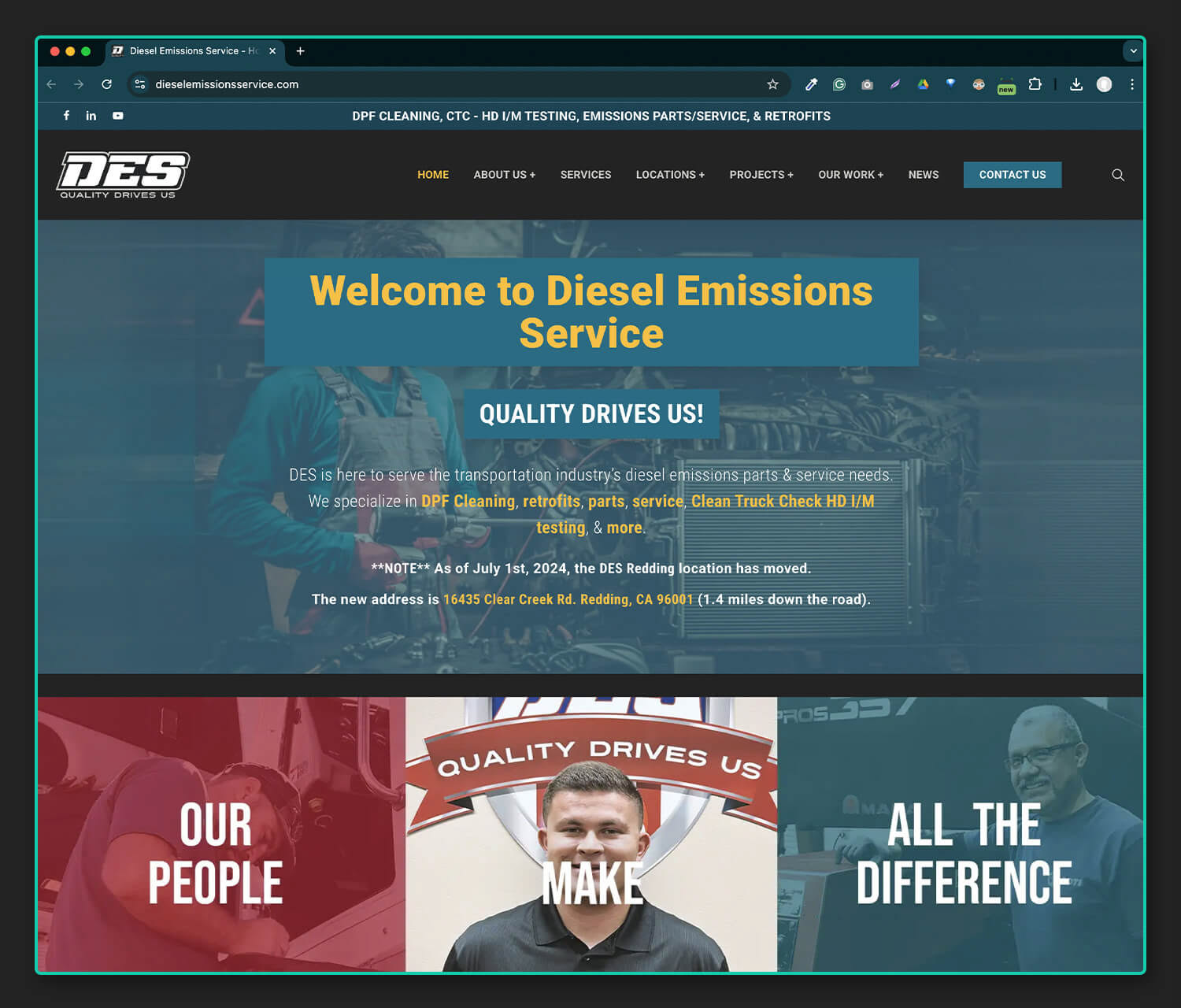Viewport: 1181px width, 1008px height.
Task: Follow the retrofits link
Action: coord(551,502)
